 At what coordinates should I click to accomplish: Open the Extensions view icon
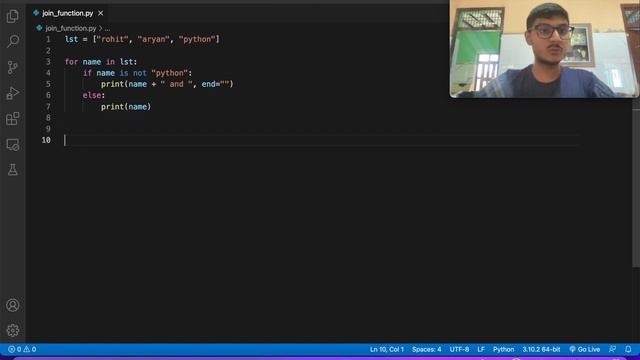(x=13, y=119)
